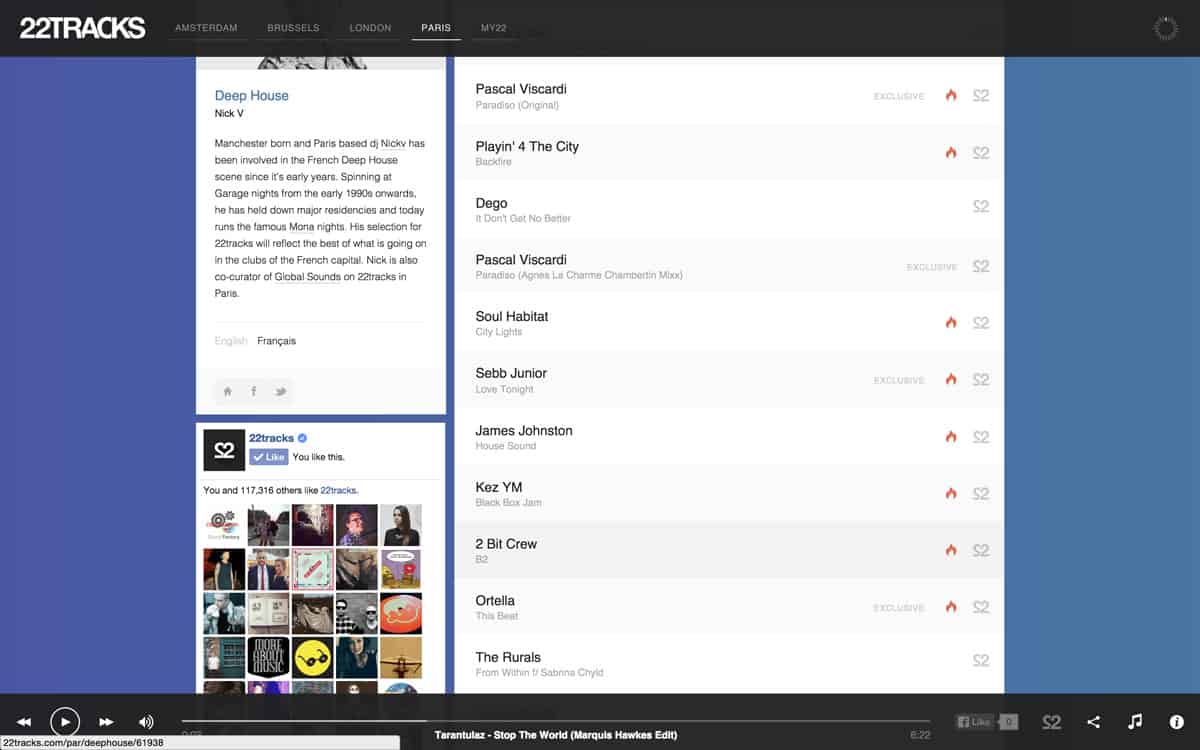
Task: Select Playin' 4 The City track Backfire
Action: (729, 153)
